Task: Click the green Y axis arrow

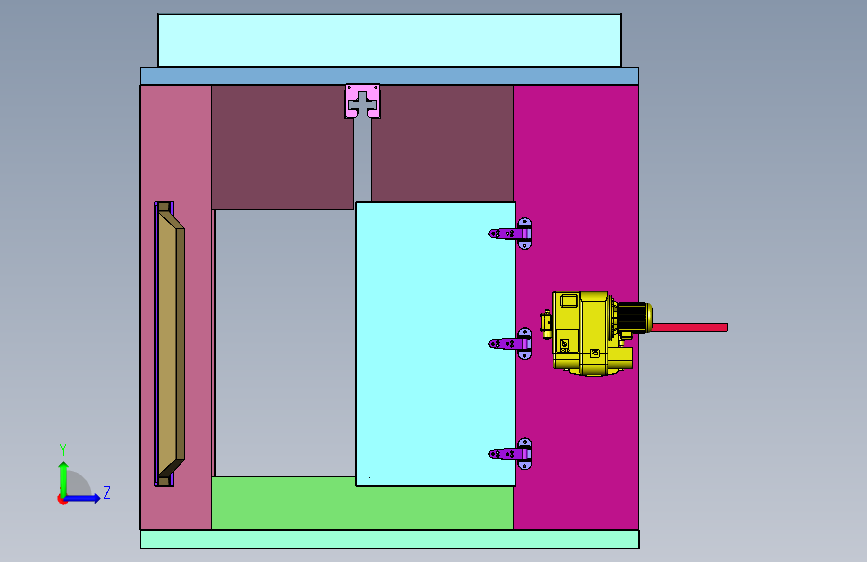Action: tap(64, 478)
